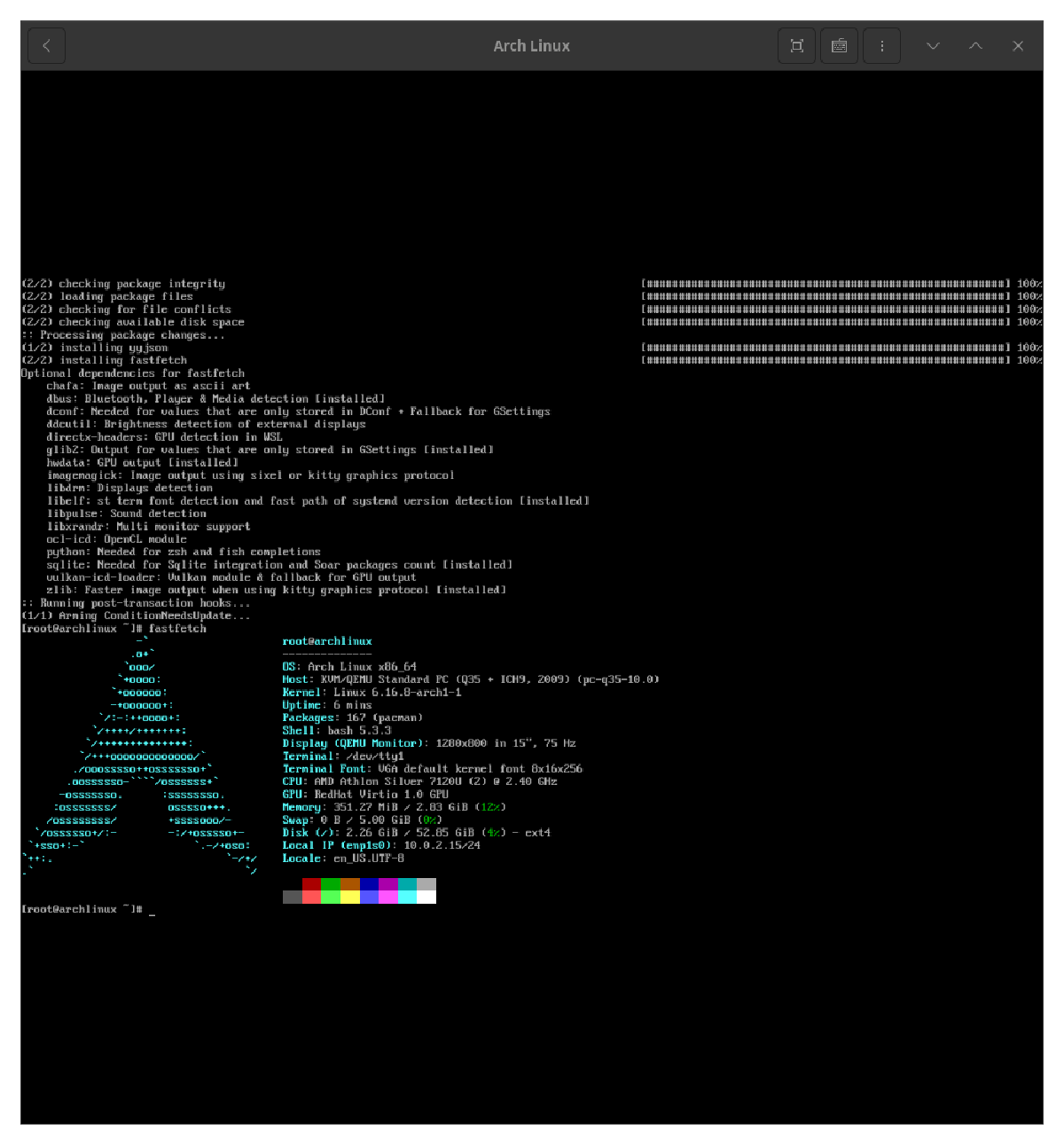
Task: Click the white color block
Action: pyautogui.click(x=426, y=898)
